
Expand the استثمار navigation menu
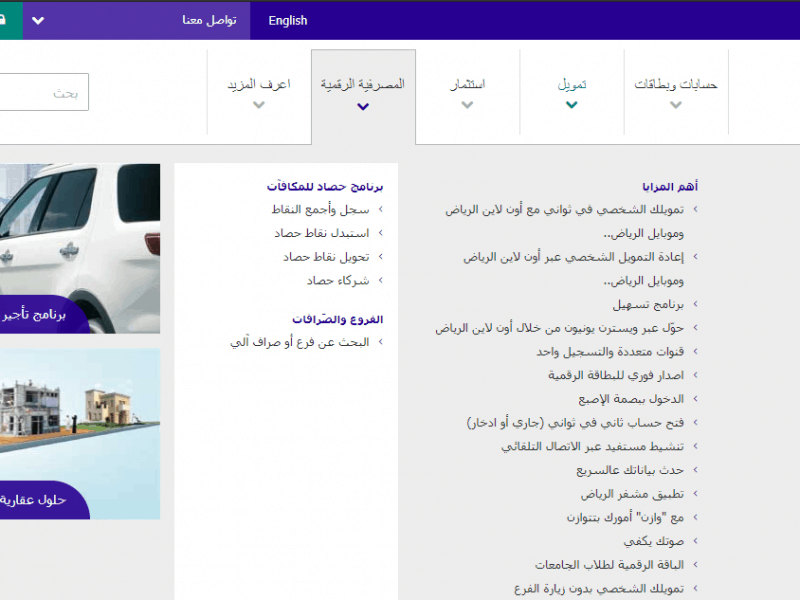click(467, 92)
